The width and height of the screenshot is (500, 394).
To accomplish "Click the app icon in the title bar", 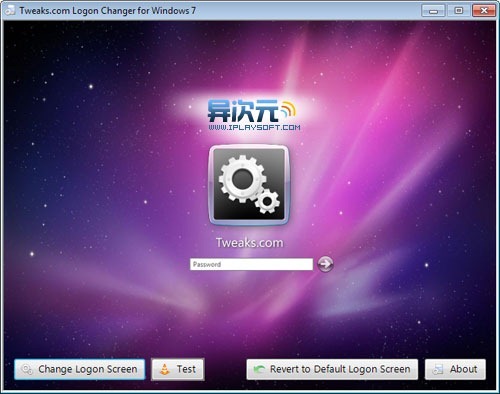I will pos(10,10).
